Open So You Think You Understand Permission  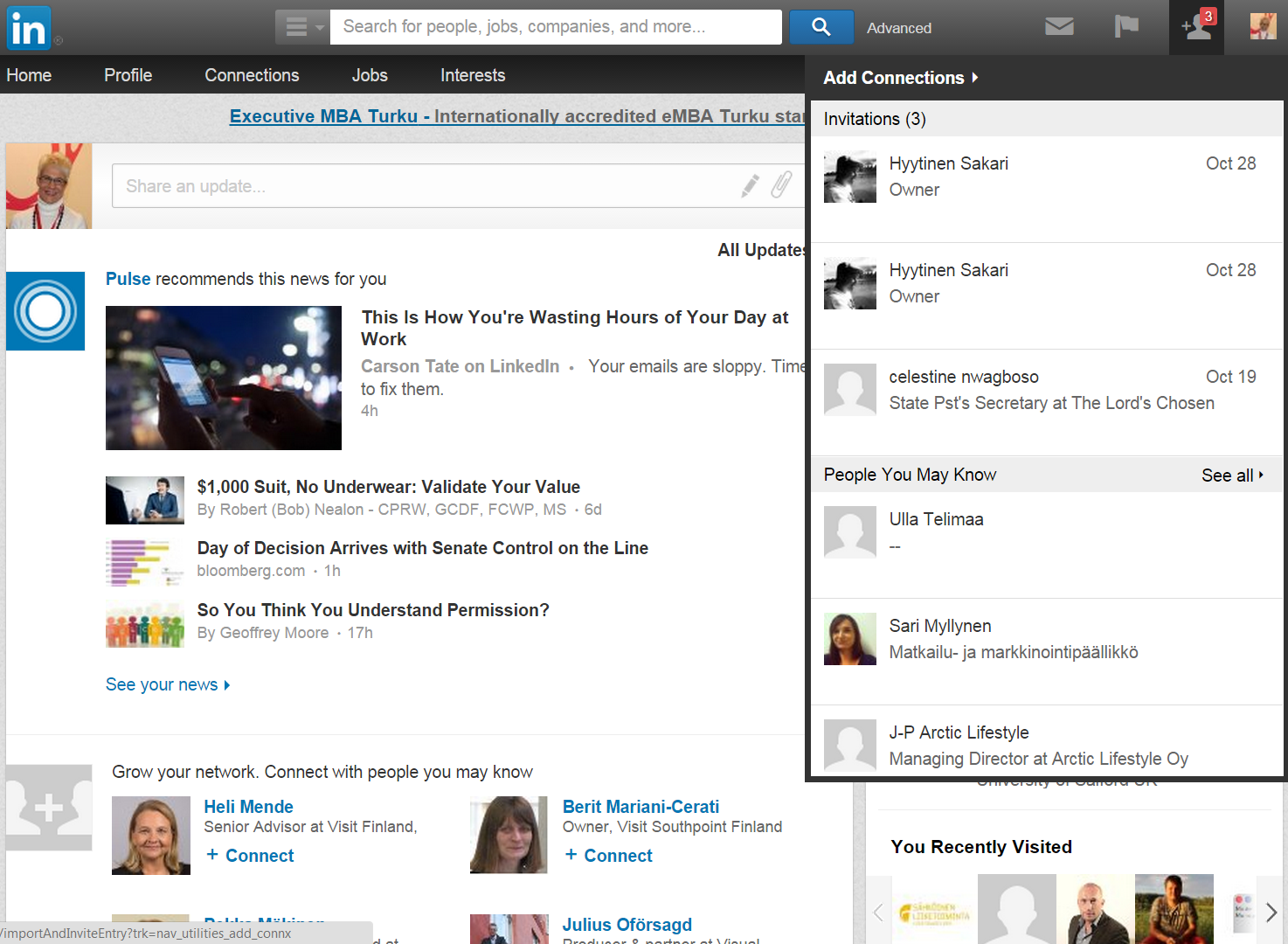pyautogui.click(x=373, y=610)
